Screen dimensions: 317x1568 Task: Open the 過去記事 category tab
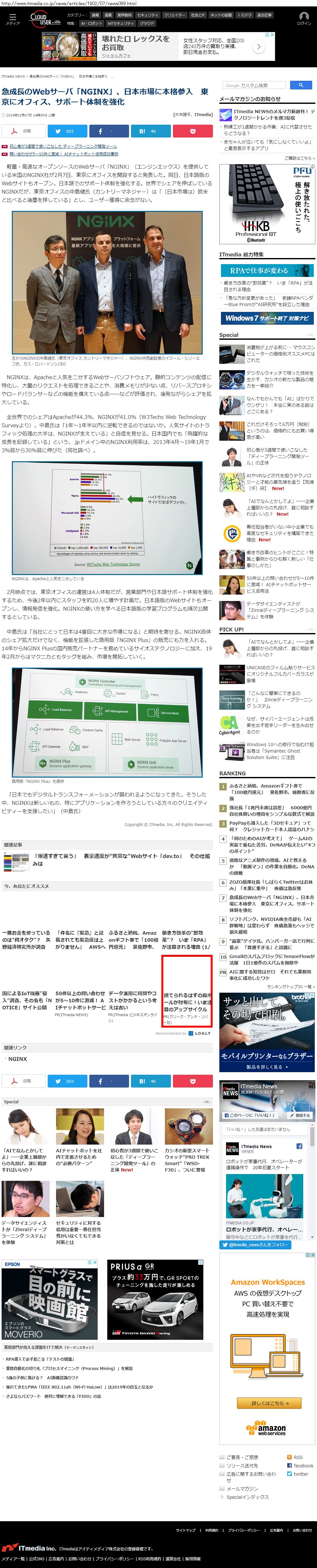(264, 15)
